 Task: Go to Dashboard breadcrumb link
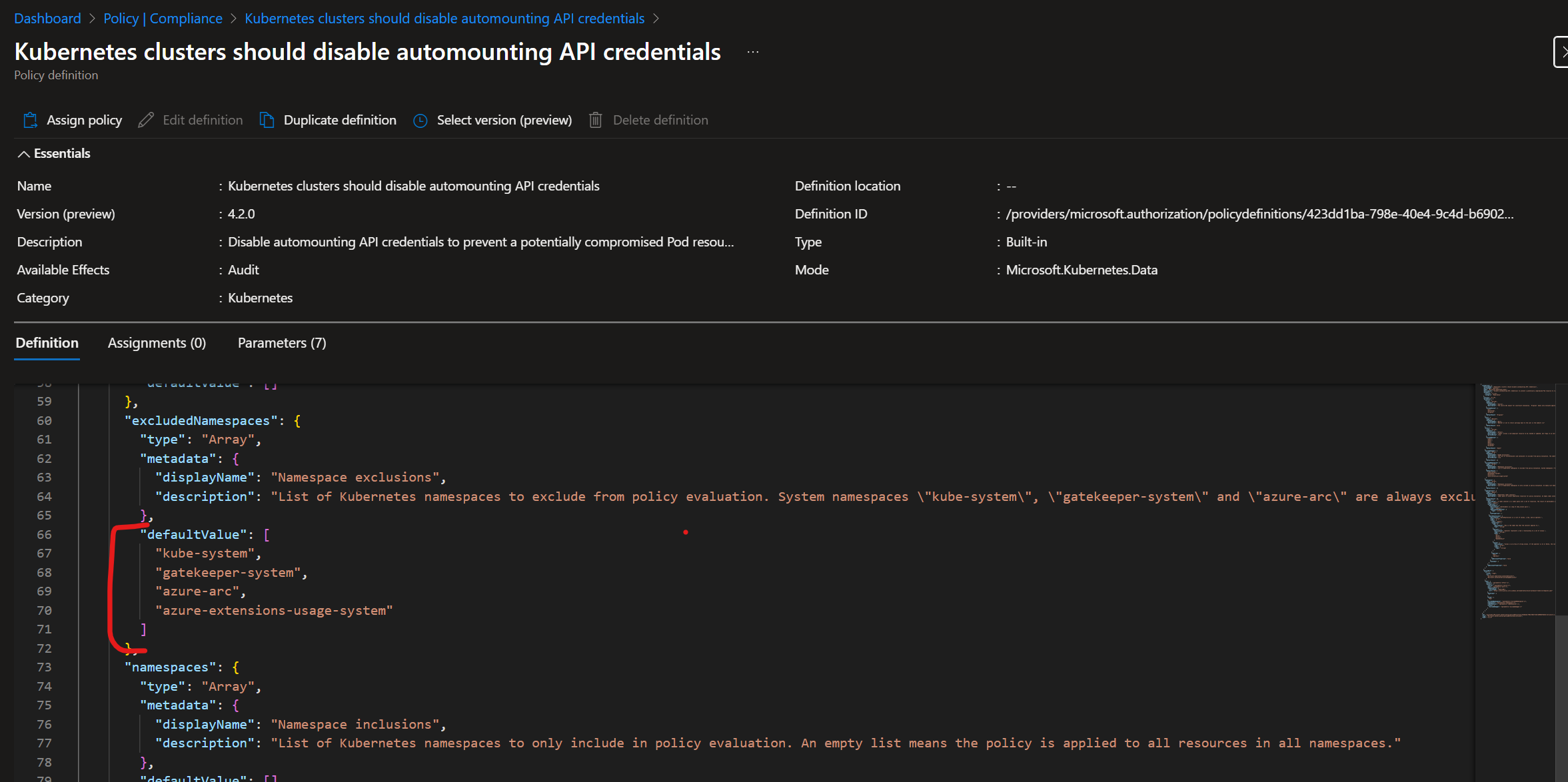pos(47,19)
